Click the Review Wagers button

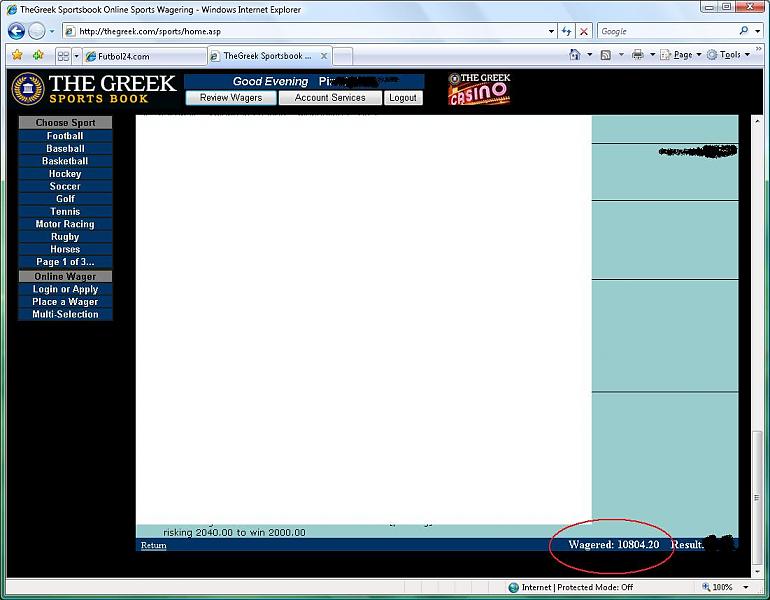click(231, 98)
